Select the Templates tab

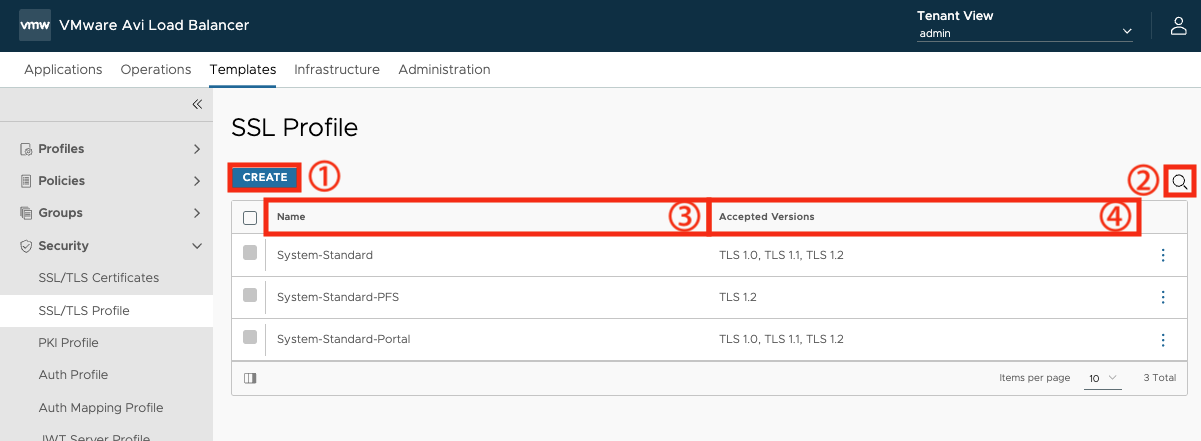[x=243, y=70]
